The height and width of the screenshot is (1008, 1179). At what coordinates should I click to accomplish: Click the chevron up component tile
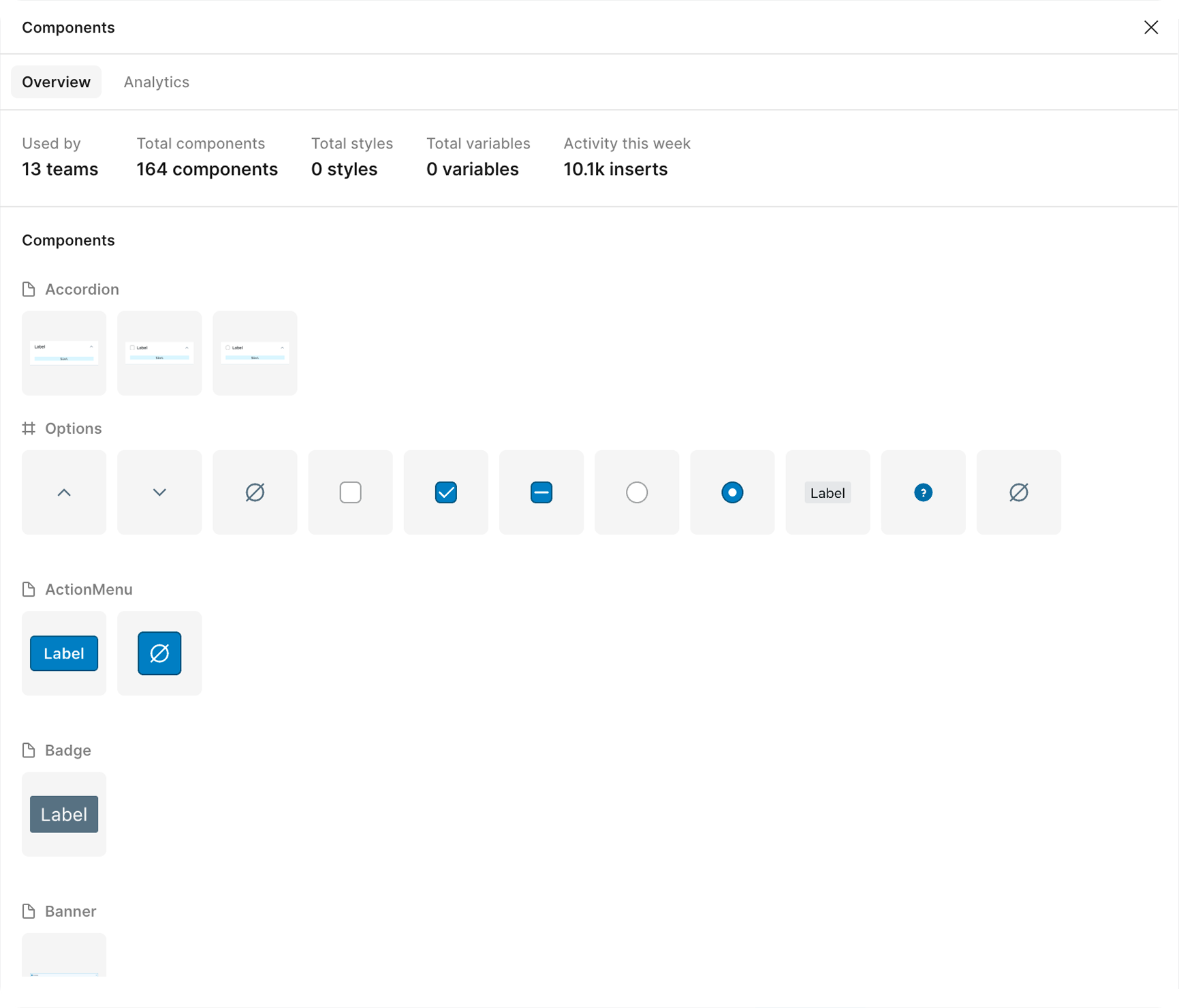[64, 492]
